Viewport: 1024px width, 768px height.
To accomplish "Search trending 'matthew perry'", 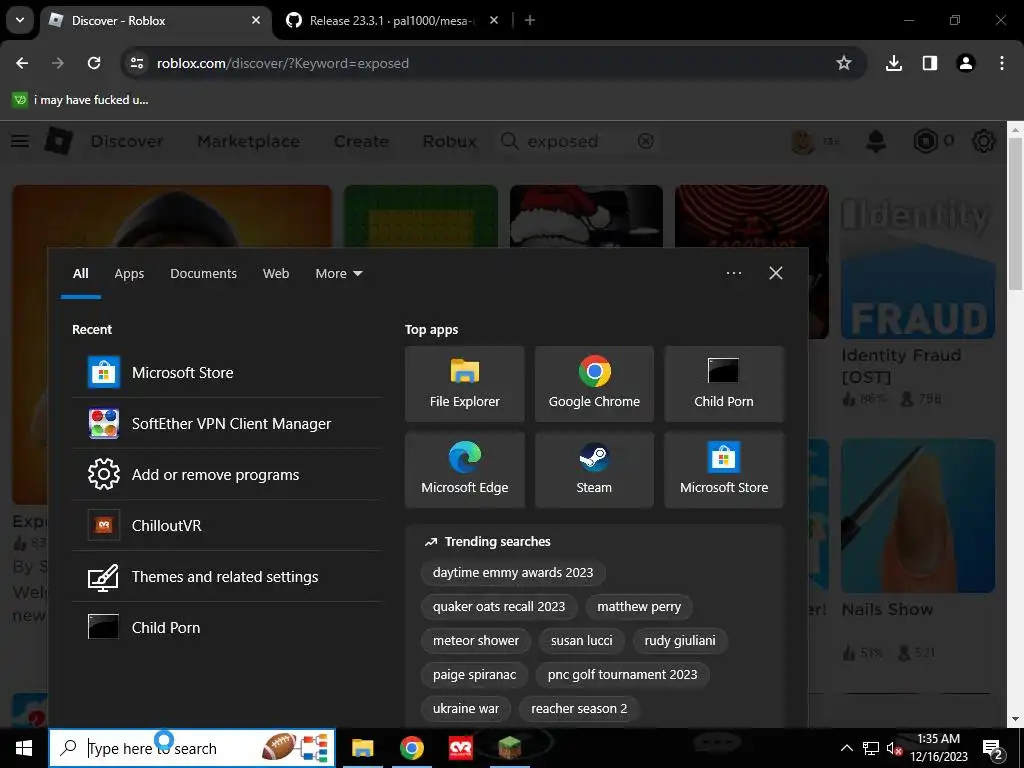I will 639,607.
